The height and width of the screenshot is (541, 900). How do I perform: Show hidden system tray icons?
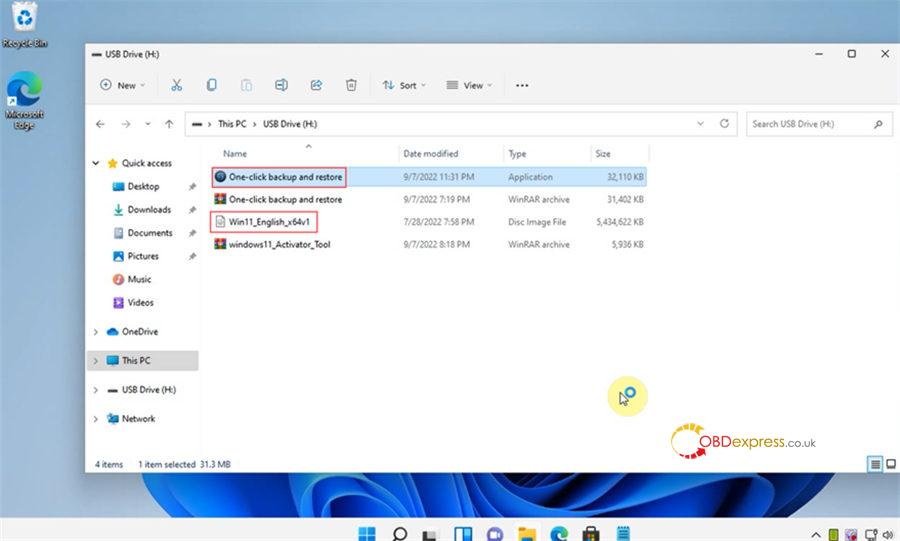816,535
